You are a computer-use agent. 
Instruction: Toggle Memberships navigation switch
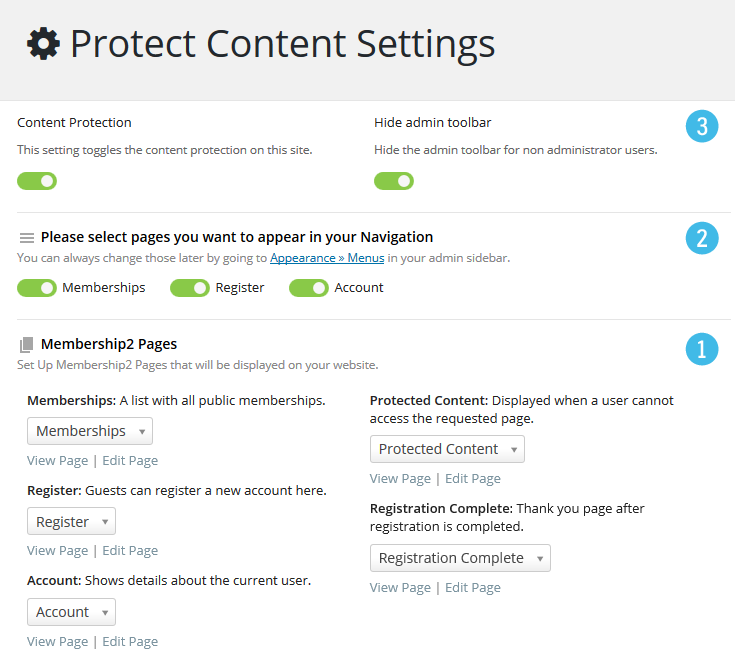[37, 288]
